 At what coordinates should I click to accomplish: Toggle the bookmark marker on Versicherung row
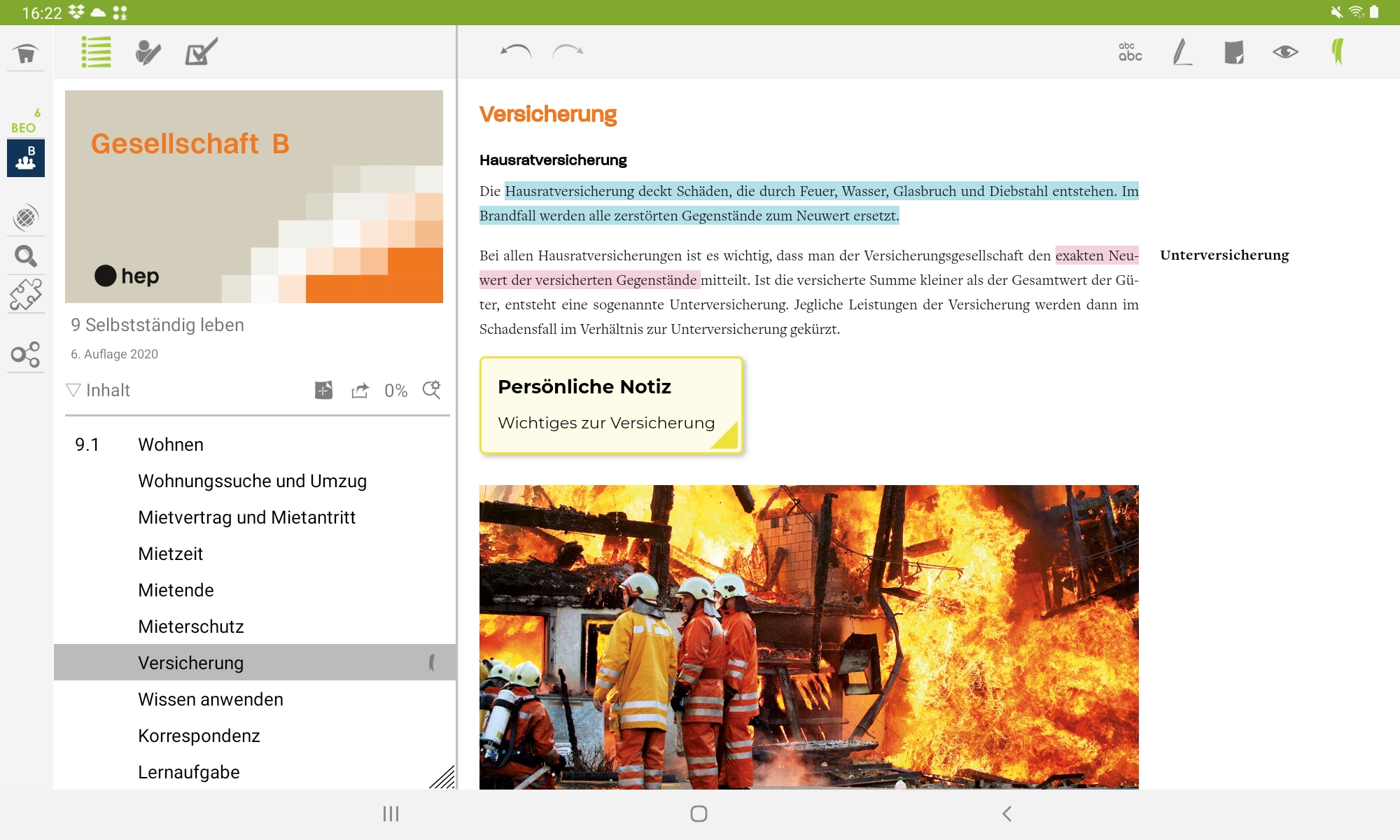432,662
